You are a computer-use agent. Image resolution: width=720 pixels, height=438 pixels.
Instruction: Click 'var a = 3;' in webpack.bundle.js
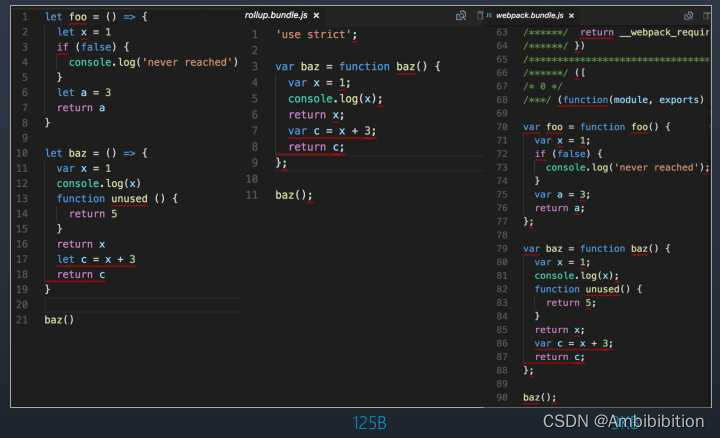tap(562, 195)
